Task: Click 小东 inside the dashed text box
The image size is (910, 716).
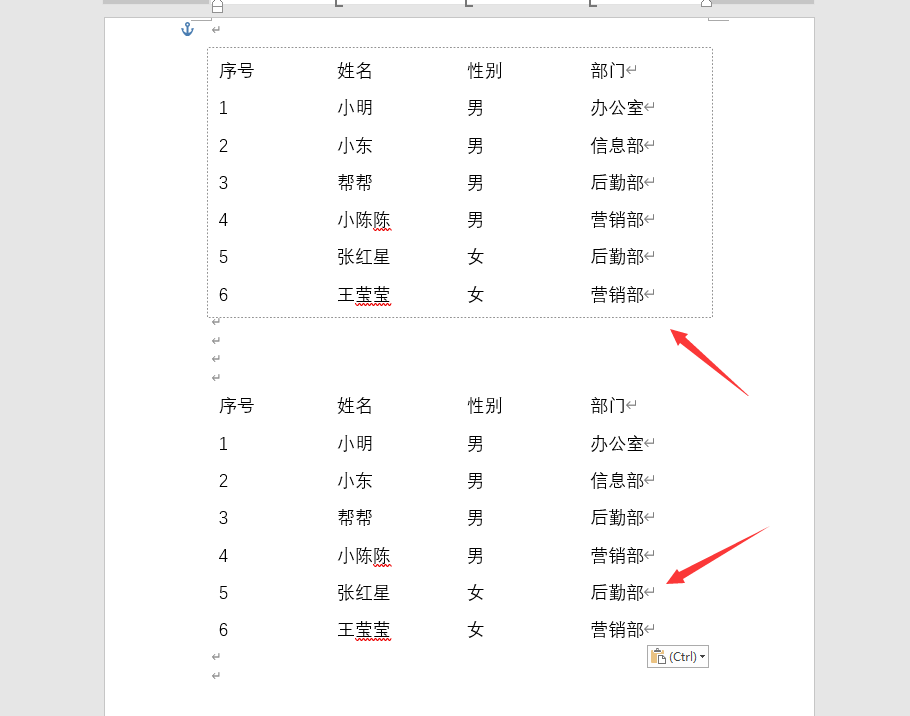Action: [x=355, y=146]
